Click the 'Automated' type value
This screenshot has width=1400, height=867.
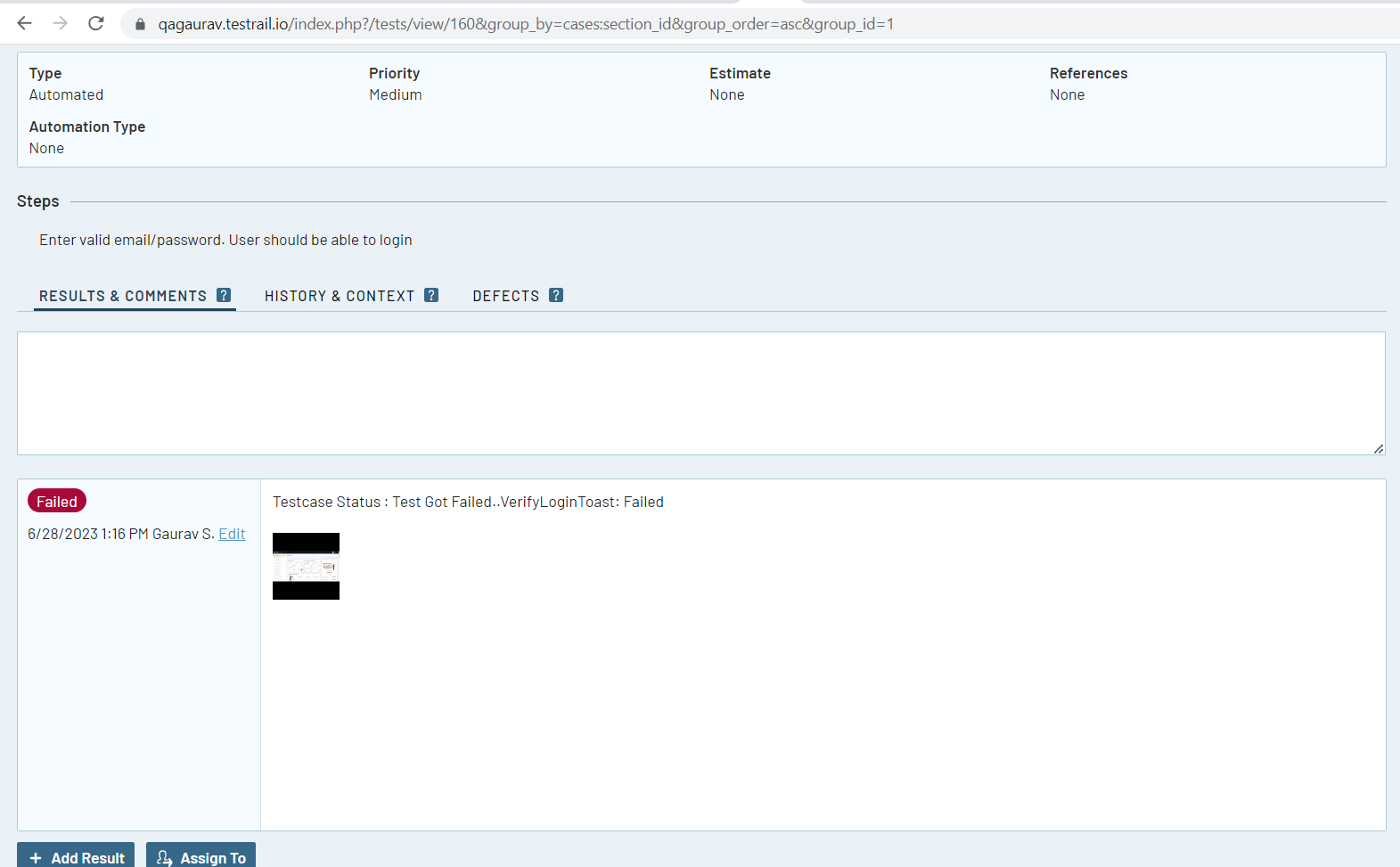[66, 94]
